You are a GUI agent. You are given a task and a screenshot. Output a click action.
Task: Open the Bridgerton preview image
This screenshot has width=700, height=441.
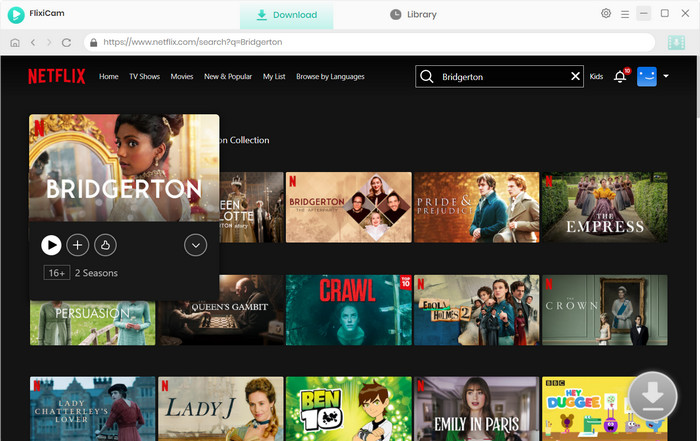click(124, 168)
